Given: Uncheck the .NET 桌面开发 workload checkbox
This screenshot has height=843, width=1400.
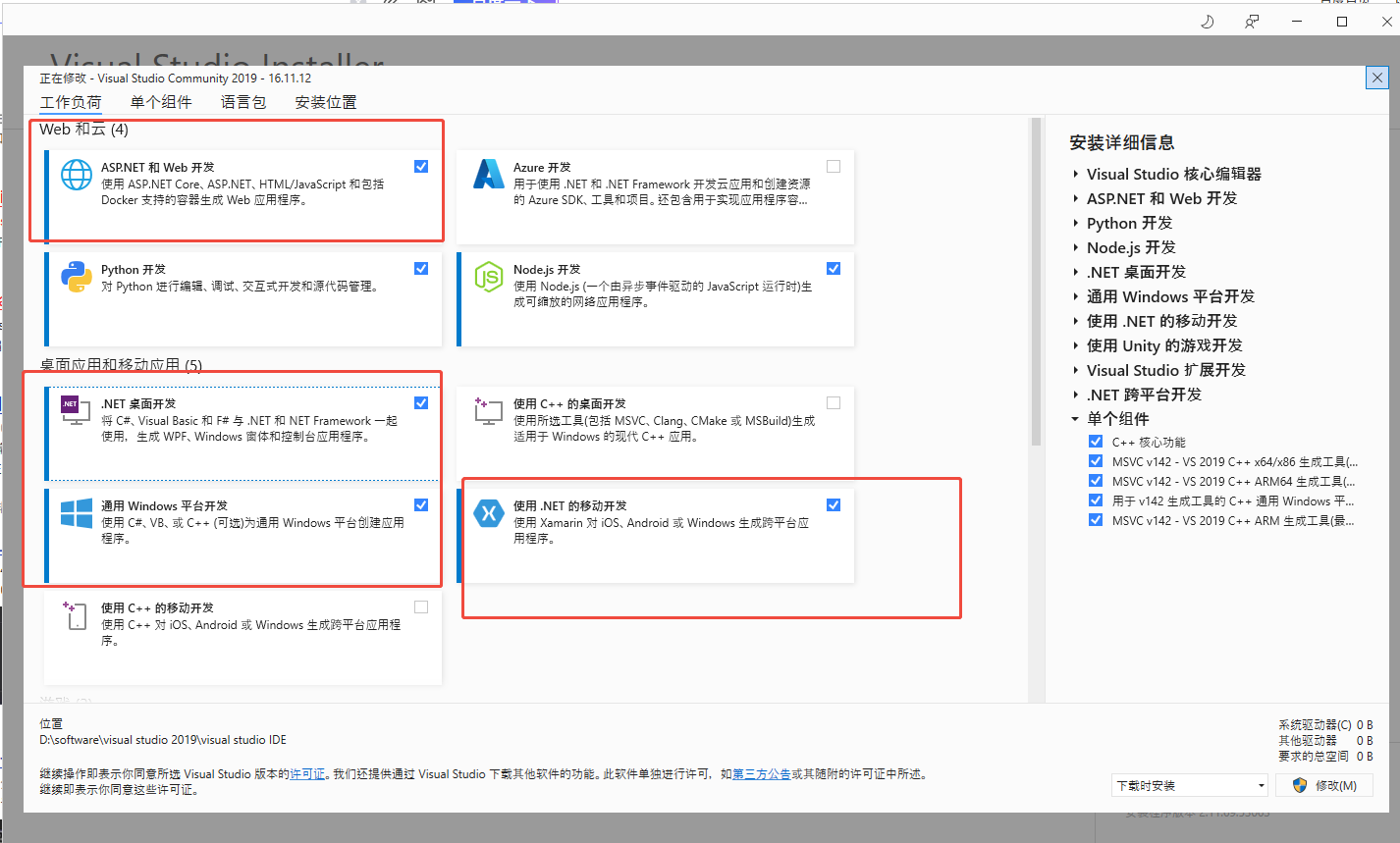Looking at the screenshot, I should click(x=421, y=402).
